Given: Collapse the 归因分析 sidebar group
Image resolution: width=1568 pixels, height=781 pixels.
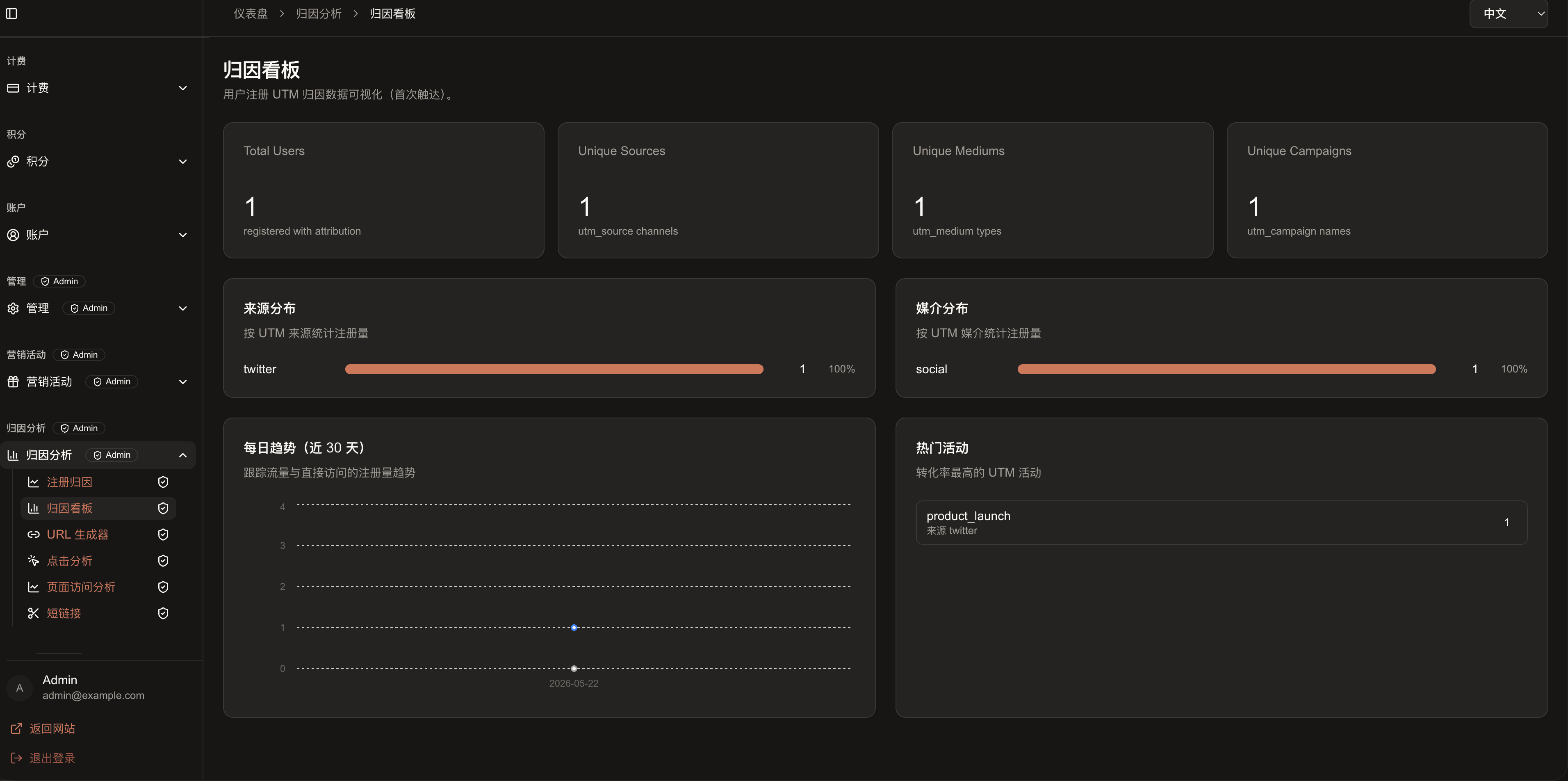Looking at the screenshot, I should (98, 455).
